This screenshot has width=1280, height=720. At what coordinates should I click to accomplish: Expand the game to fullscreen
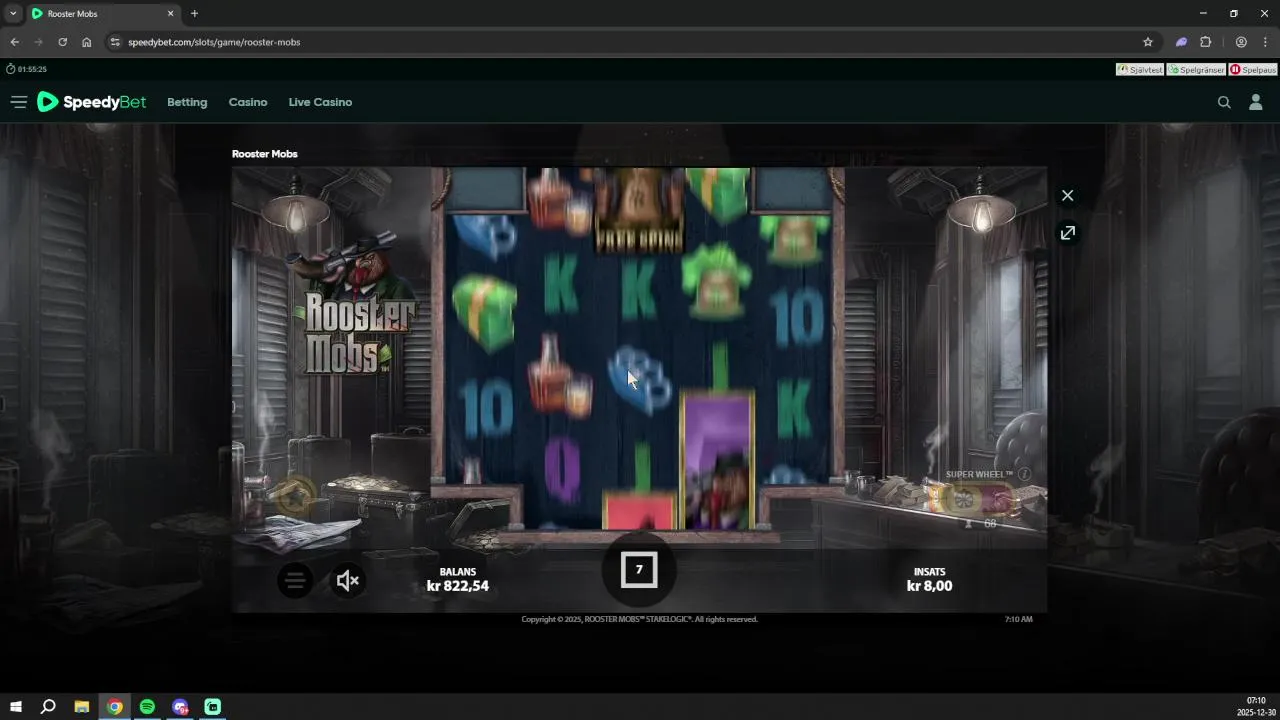[x=1068, y=233]
